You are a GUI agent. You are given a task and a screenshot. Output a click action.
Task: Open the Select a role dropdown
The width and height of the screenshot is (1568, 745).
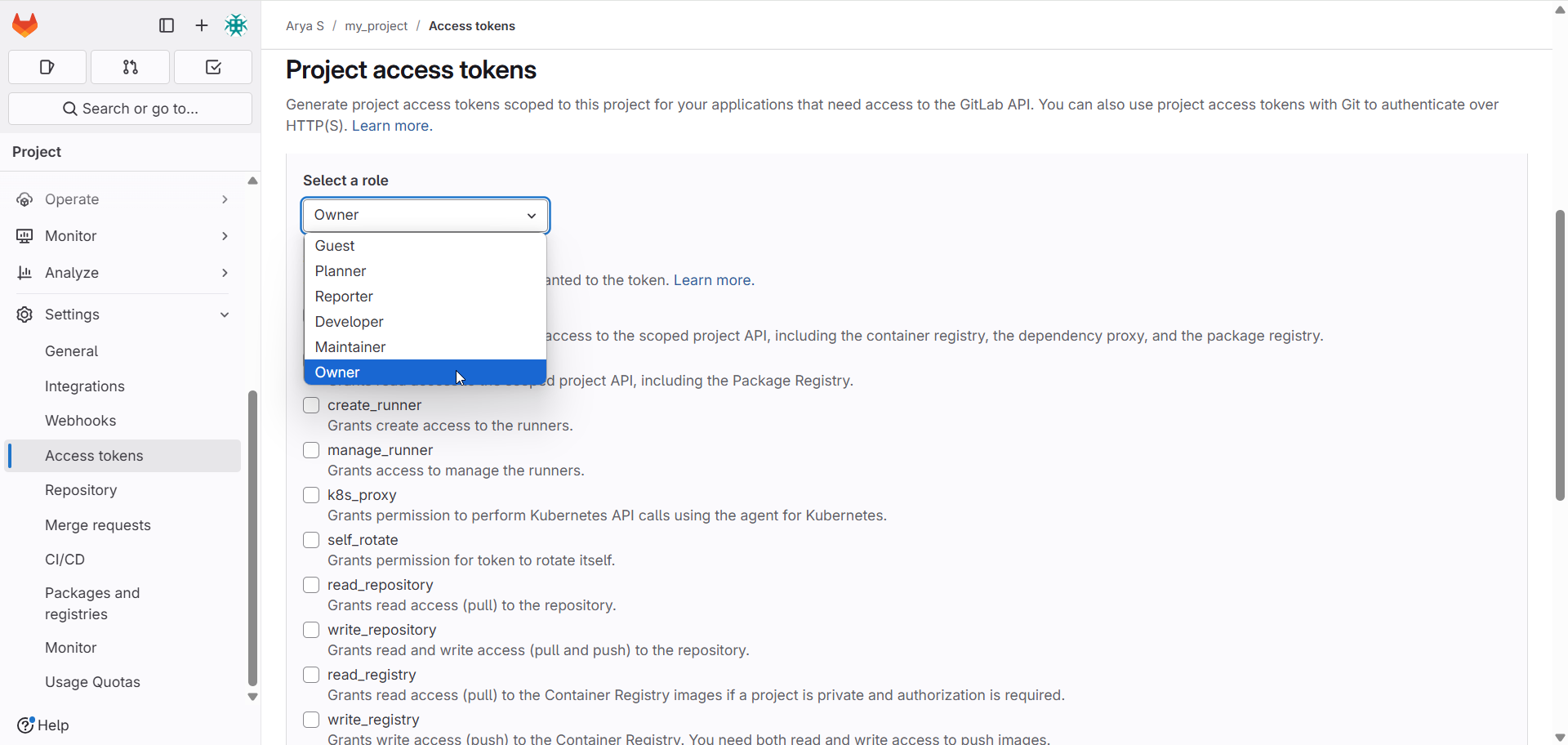click(x=425, y=215)
